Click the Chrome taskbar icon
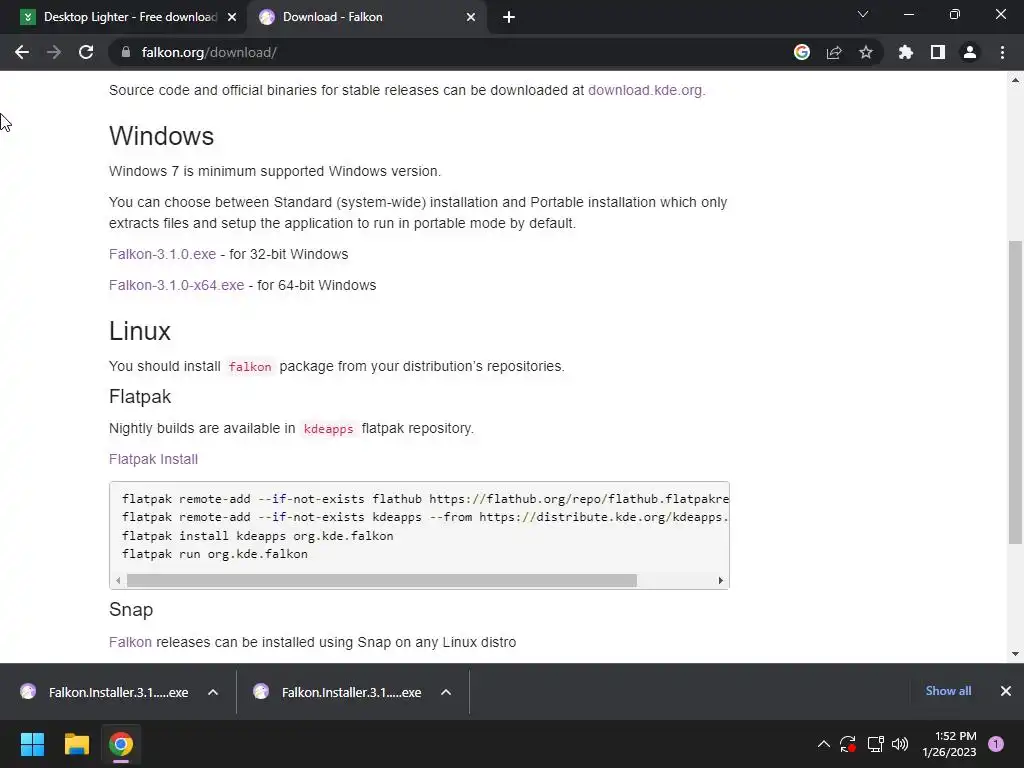Viewport: 1024px width, 768px height. [x=121, y=744]
